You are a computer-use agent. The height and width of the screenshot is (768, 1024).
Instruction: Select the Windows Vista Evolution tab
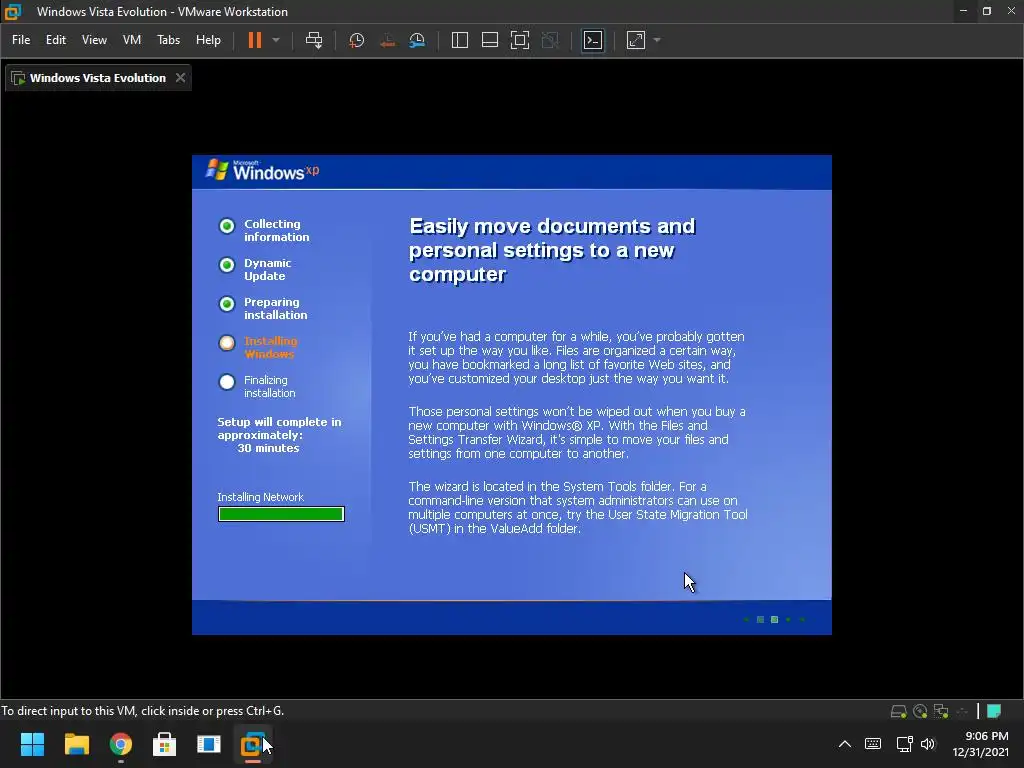tap(98, 78)
